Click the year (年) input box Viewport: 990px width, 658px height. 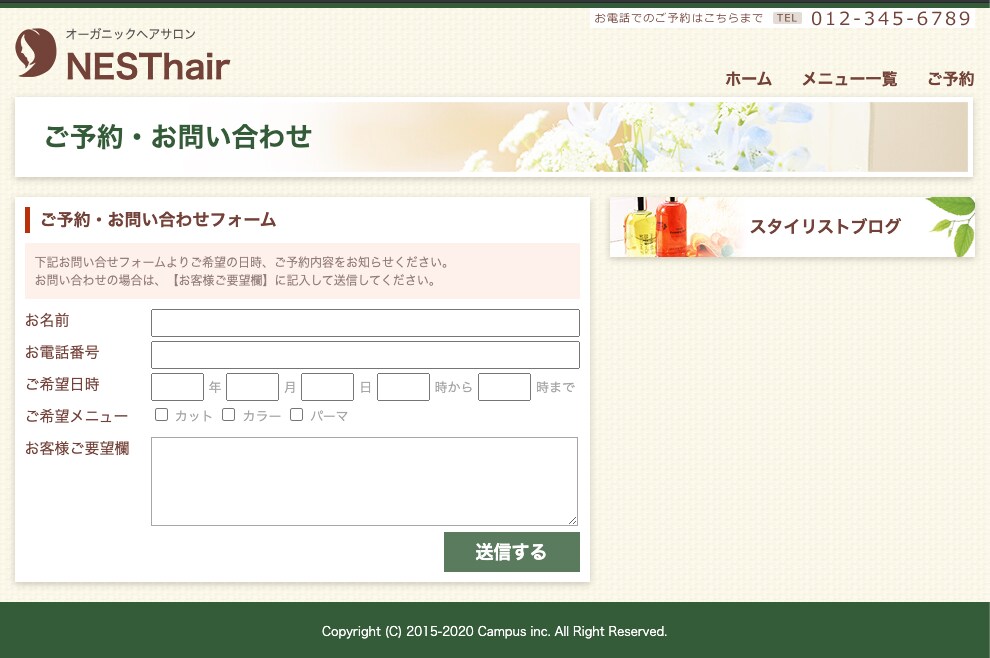tap(177, 387)
